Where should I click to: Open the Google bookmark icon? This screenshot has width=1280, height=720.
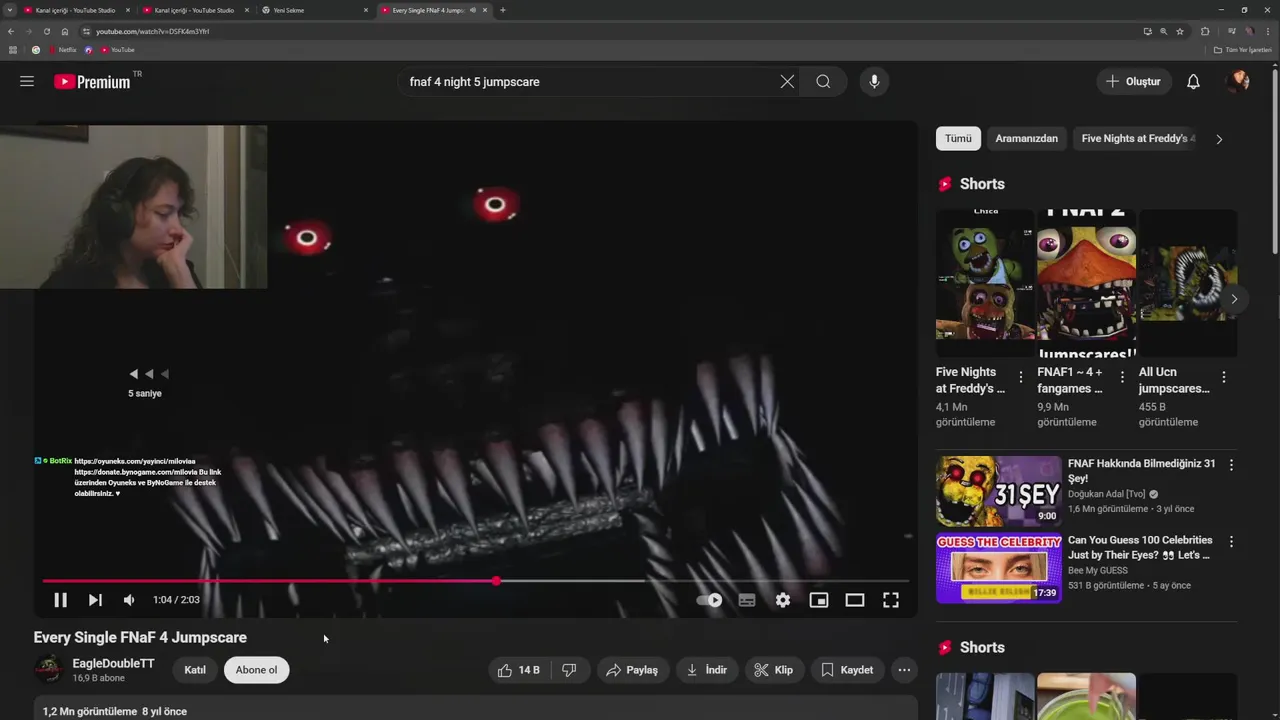[36, 50]
